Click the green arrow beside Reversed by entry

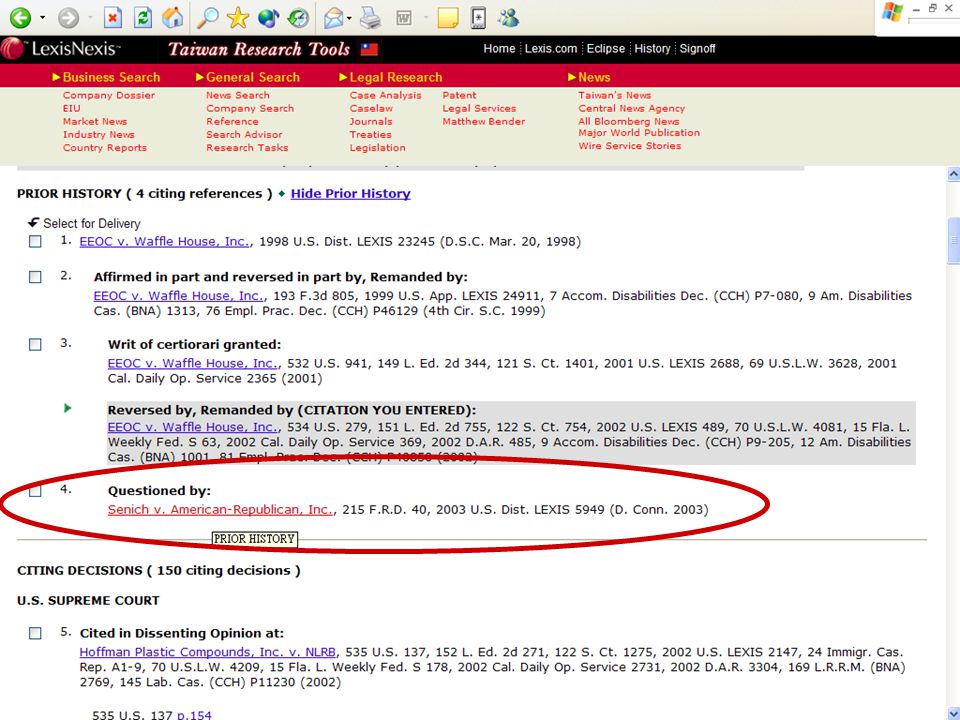[67, 408]
